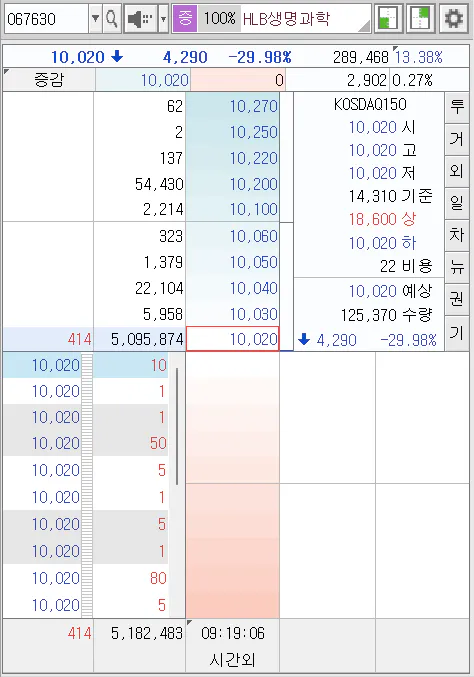Select the 권 side tab
Viewport: 474px width, 677px height.
tap(456, 299)
